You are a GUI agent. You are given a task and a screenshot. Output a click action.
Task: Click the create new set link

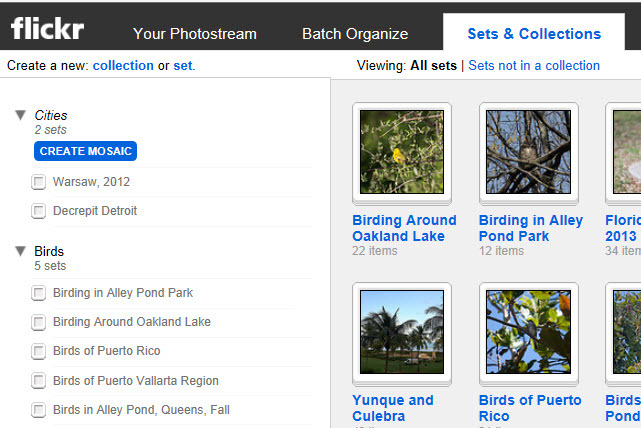point(182,66)
